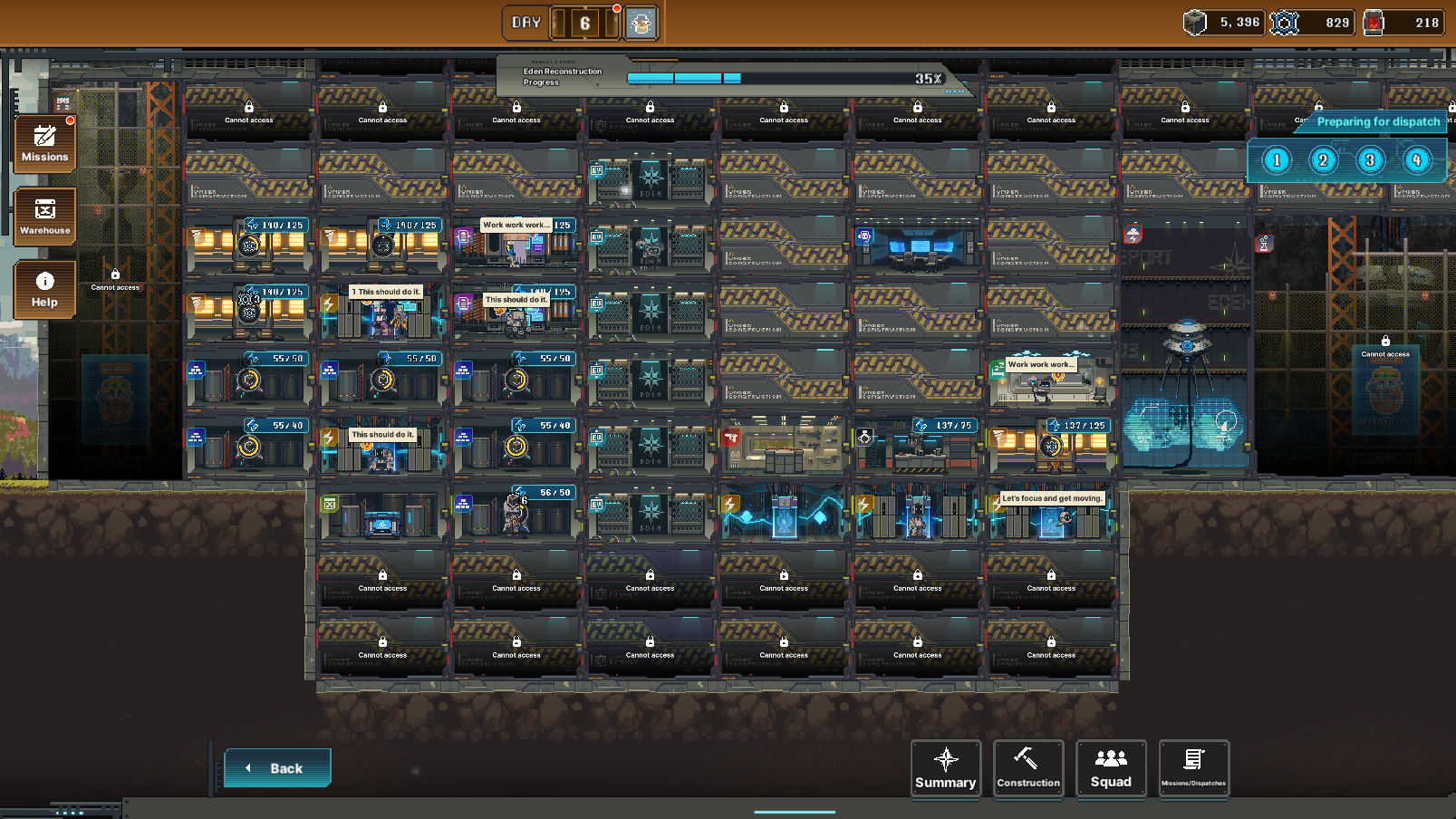Click the lock icon beside the Help button

(x=115, y=275)
